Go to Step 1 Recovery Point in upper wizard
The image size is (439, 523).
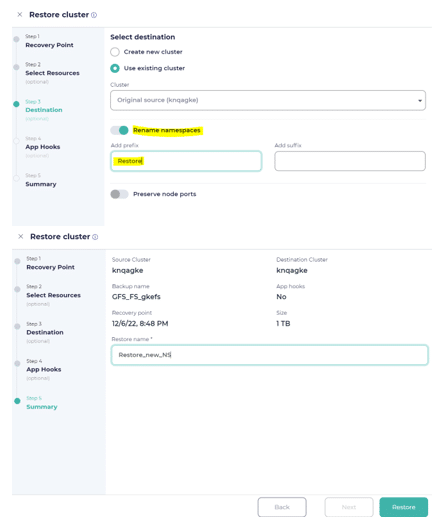[49, 41]
